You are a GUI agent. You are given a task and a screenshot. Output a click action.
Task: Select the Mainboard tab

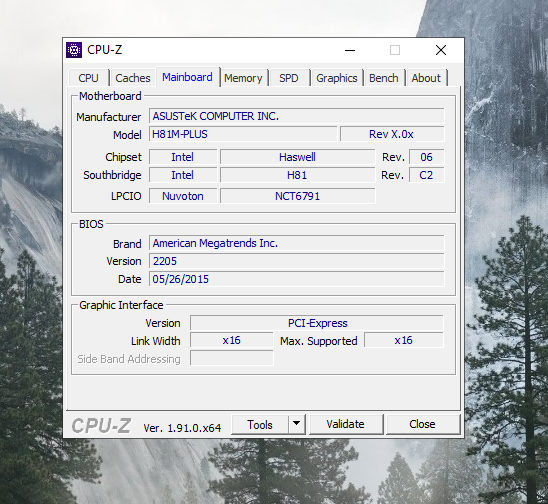(188, 77)
